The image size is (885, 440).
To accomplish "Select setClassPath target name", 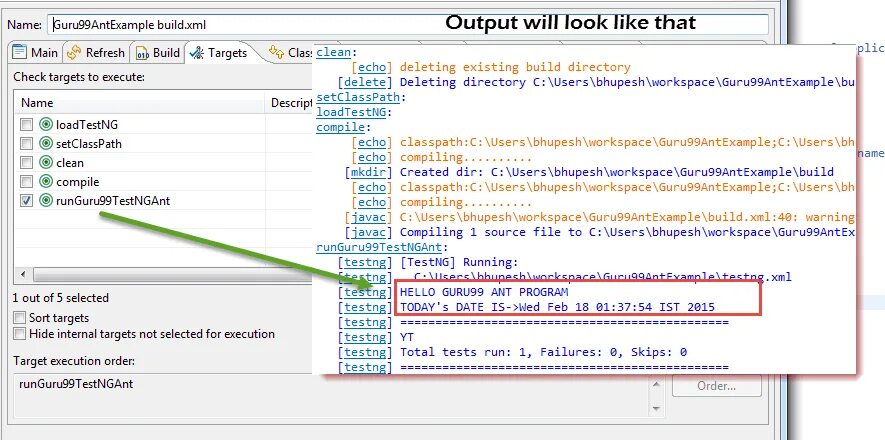I will [89, 144].
